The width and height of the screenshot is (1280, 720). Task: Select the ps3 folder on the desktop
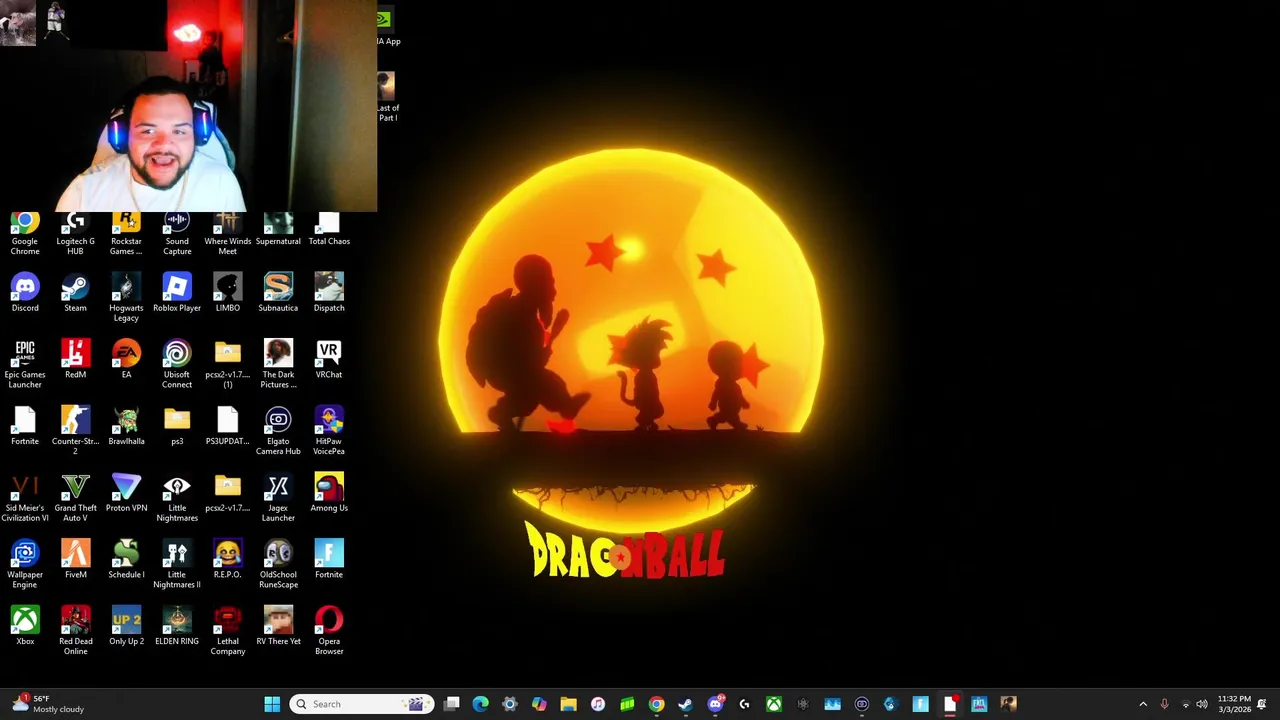coord(177,426)
